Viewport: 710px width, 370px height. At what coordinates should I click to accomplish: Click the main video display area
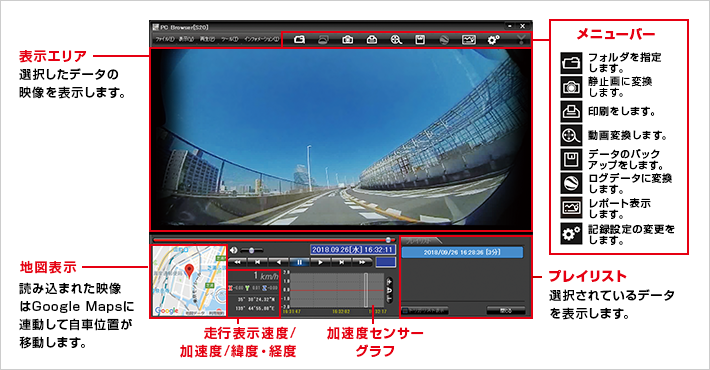pyautogui.click(x=341, y=139)
